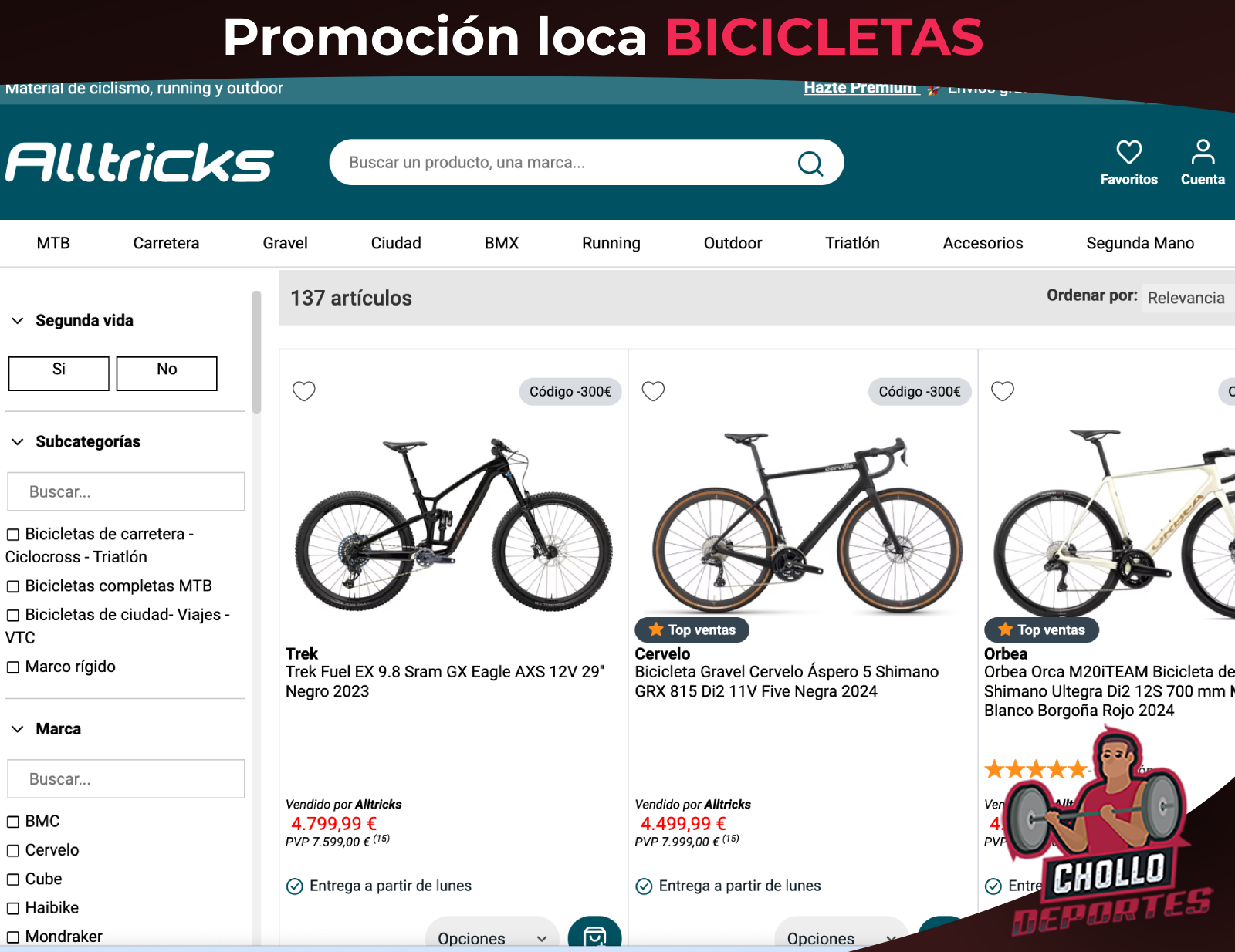Image resolution: width=1235 pixels, height=952 pixels.
Task: Click the sidebar filter scrollbar
Action: coord(256,352)
